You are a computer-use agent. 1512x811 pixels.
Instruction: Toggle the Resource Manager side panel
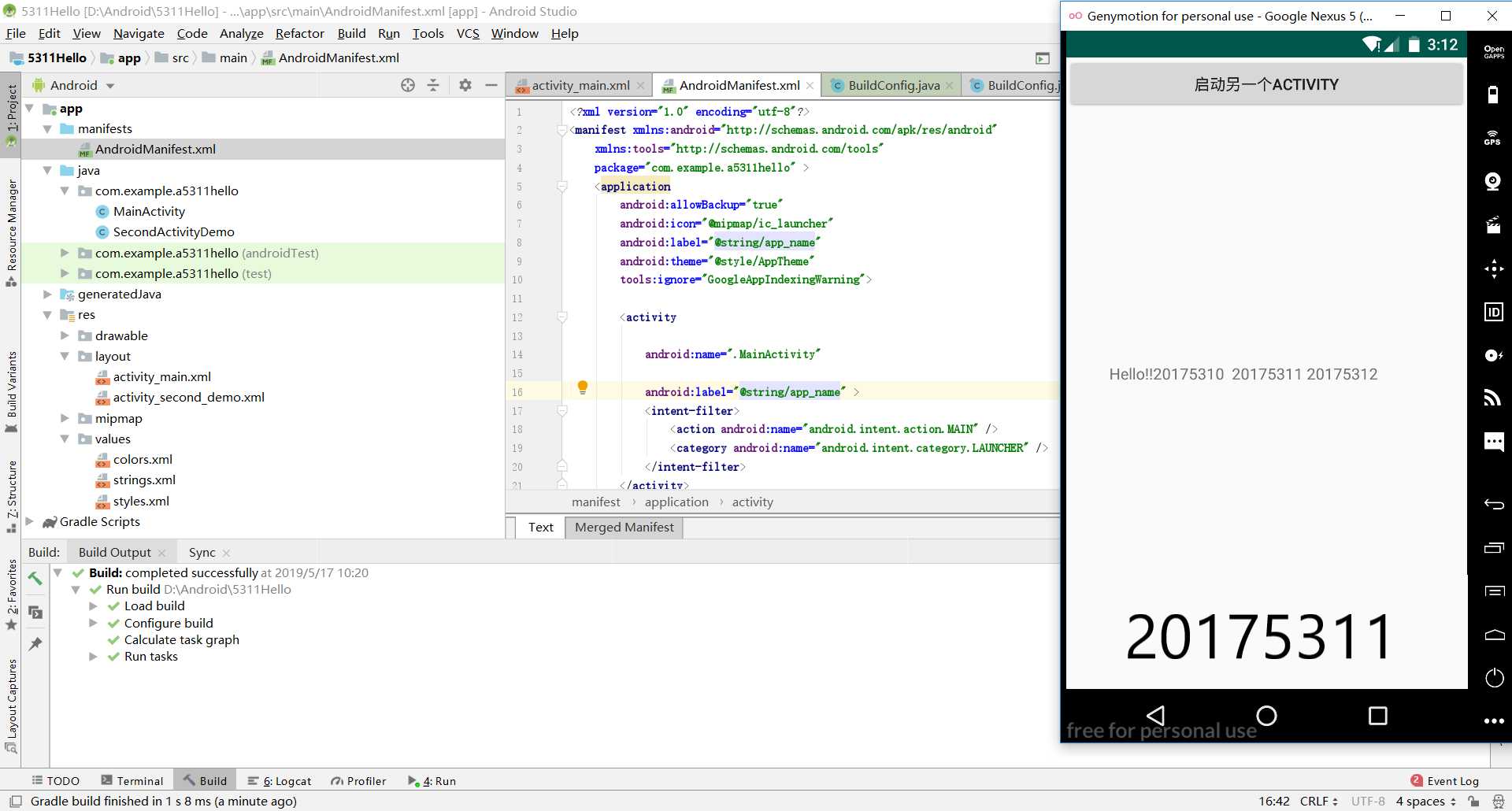point(12,233)
